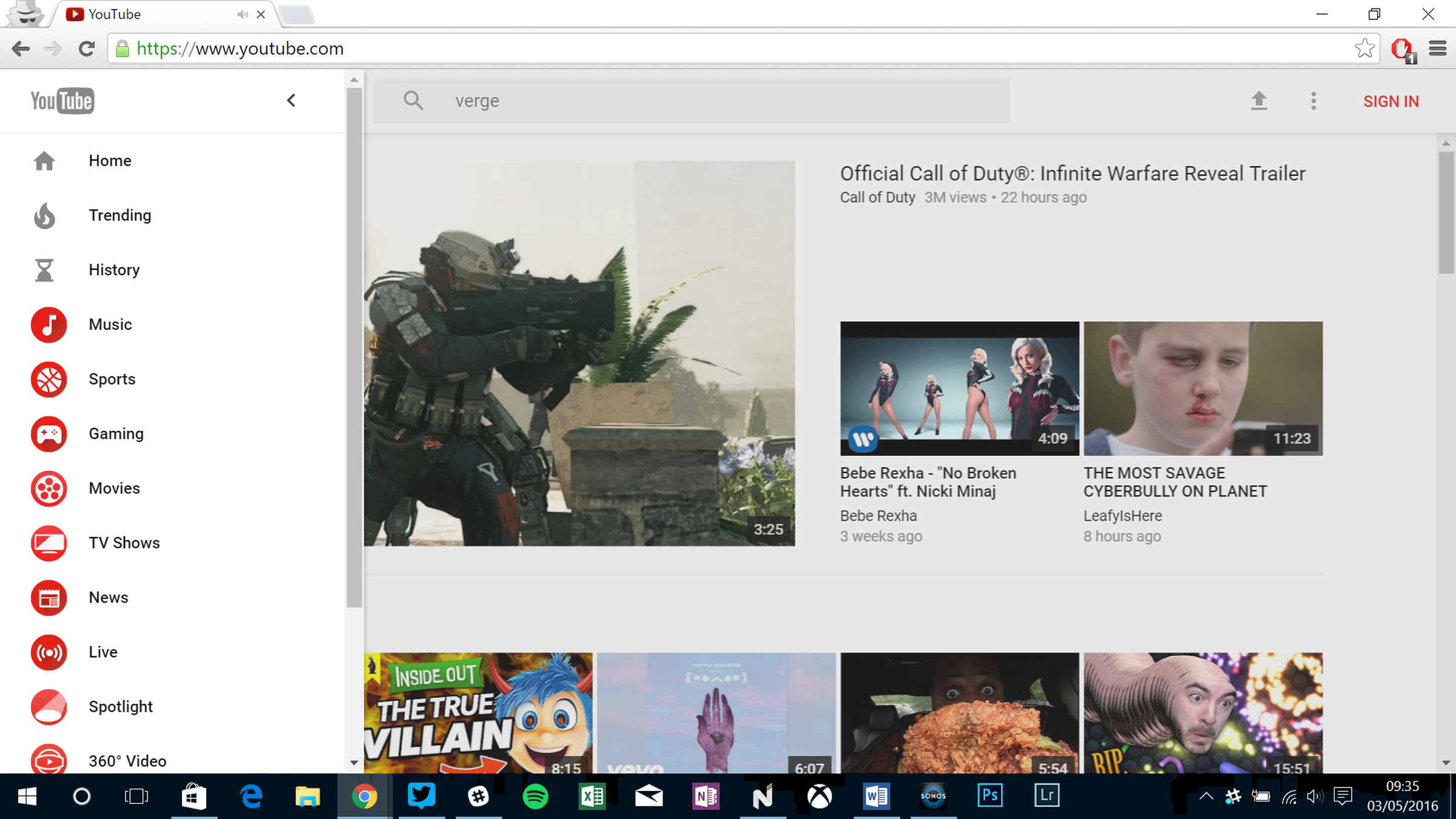Screen dimensions: 1456x819
Task: Open the LeafyIsHere channel name
Action: point(1123,516)
